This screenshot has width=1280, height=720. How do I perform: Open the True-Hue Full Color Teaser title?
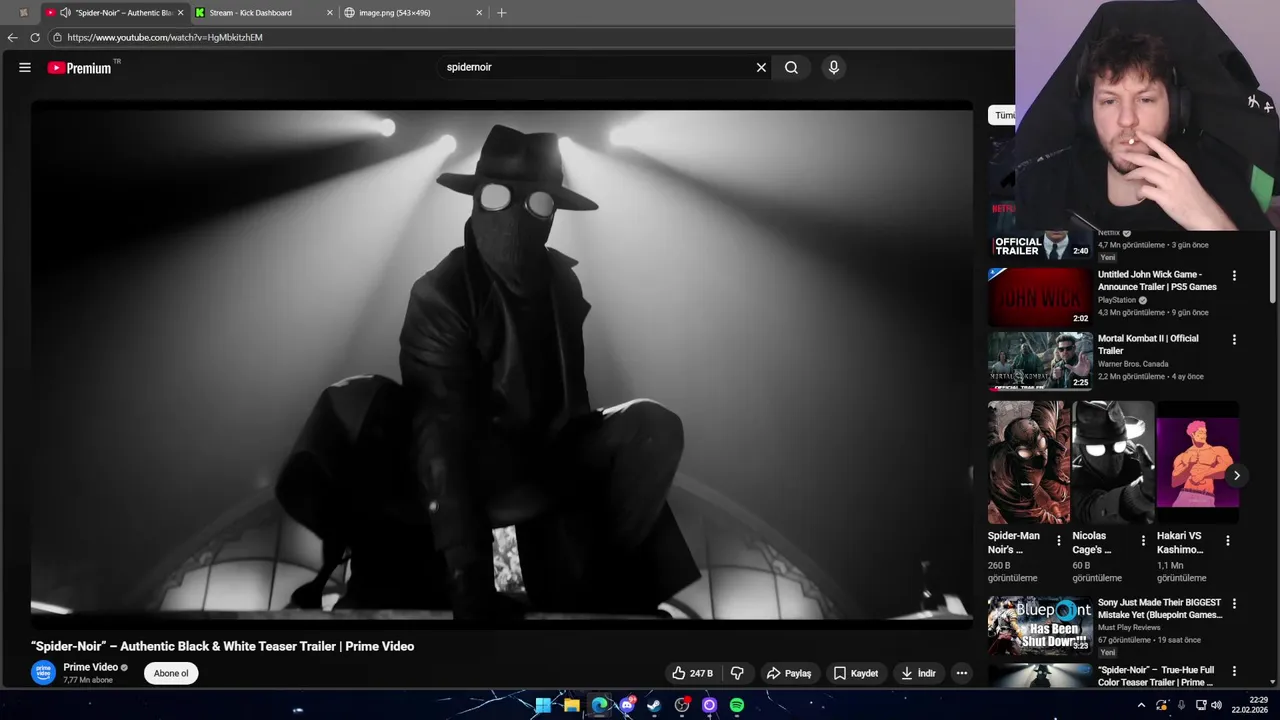[1156, 676]
